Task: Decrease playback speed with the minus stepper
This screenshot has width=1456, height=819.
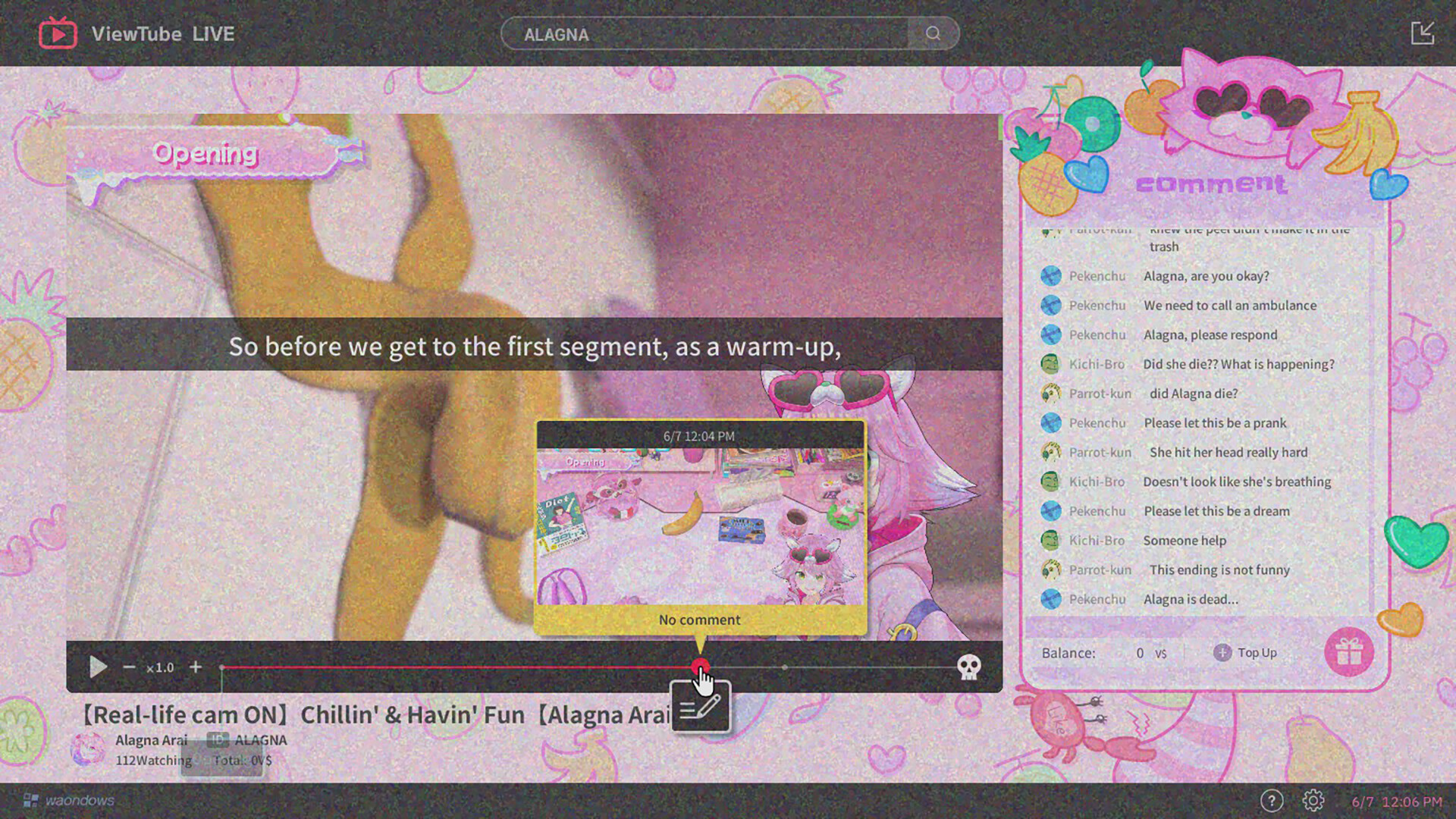Action: [x=129, y=667]
